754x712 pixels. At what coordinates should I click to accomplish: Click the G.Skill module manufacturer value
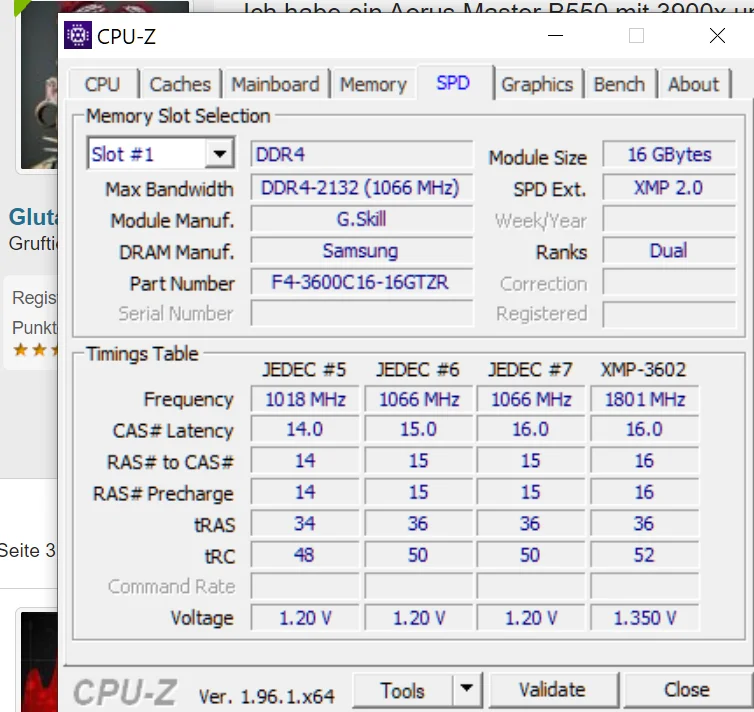point(362,219)
